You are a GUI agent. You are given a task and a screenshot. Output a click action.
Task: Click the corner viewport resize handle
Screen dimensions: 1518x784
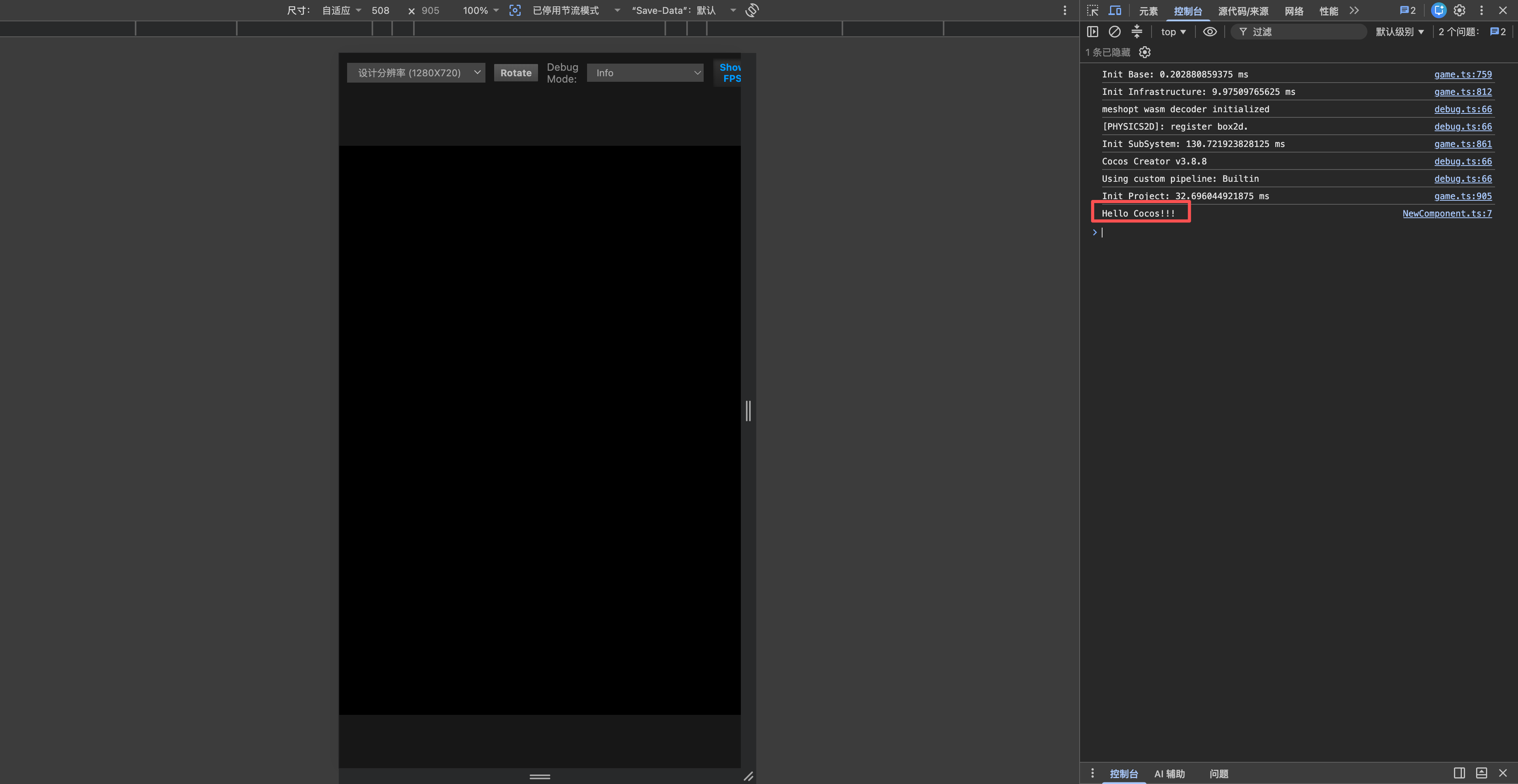click(x=748, y=776)
